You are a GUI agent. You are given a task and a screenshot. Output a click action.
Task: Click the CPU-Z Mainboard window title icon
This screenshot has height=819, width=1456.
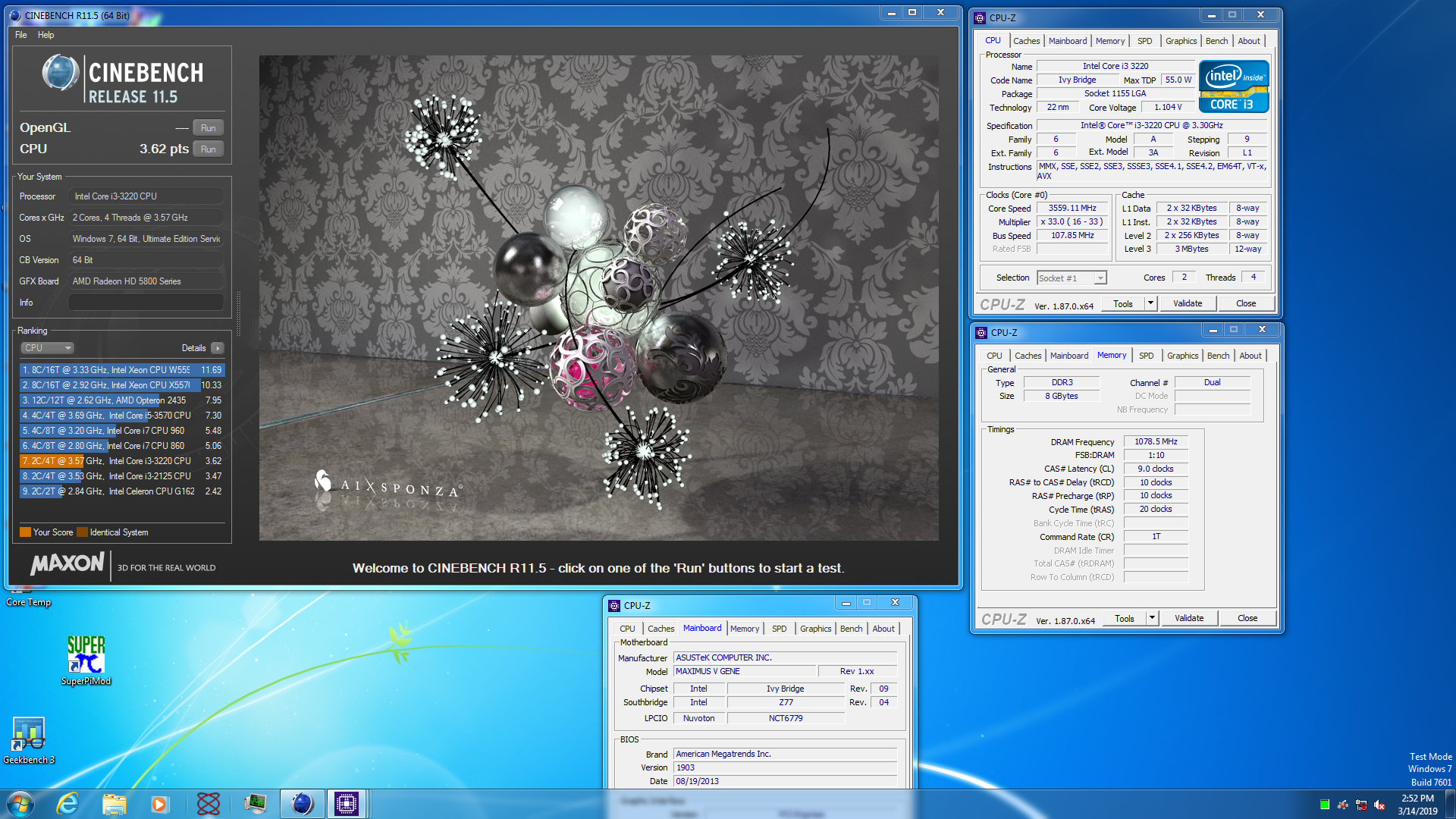(x=614, y=605)
